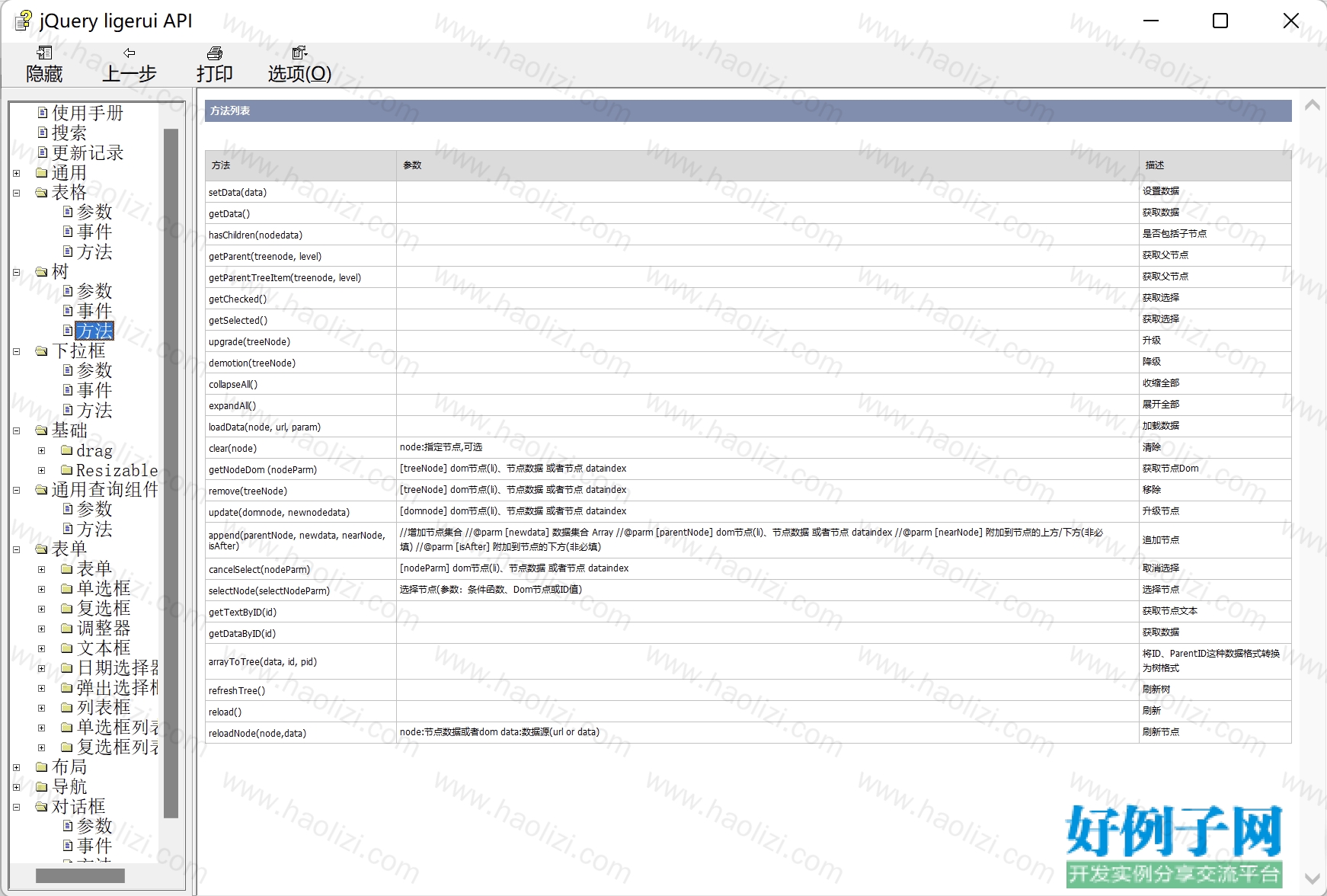1327x896 pixels.
Task: Collapse the 通用查询组件 node
Action: (x=16, y=490)
